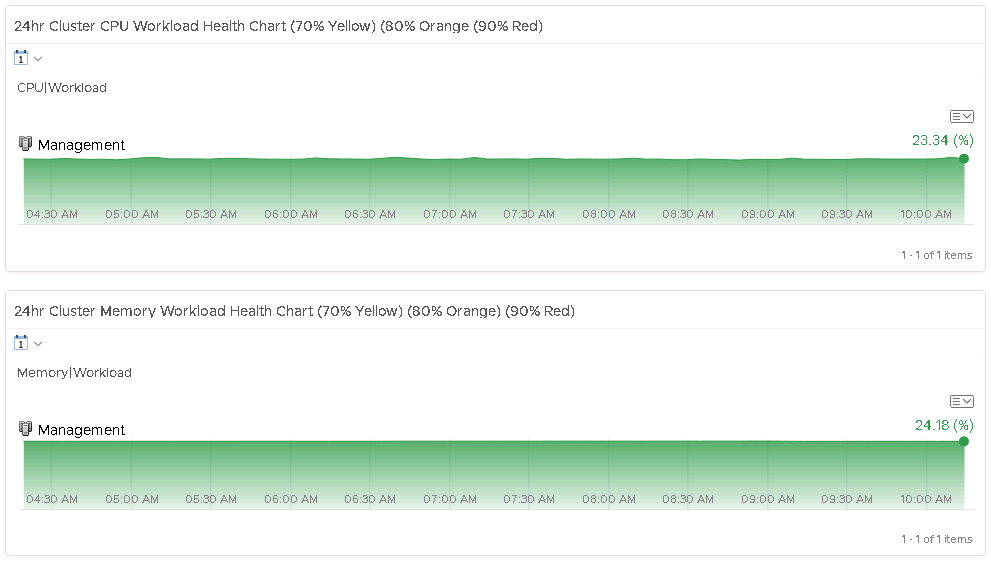Viewport: 991px width, 567px height.
Task: Click the Management cluster icon in CPU chart
Action: (26, 144)
